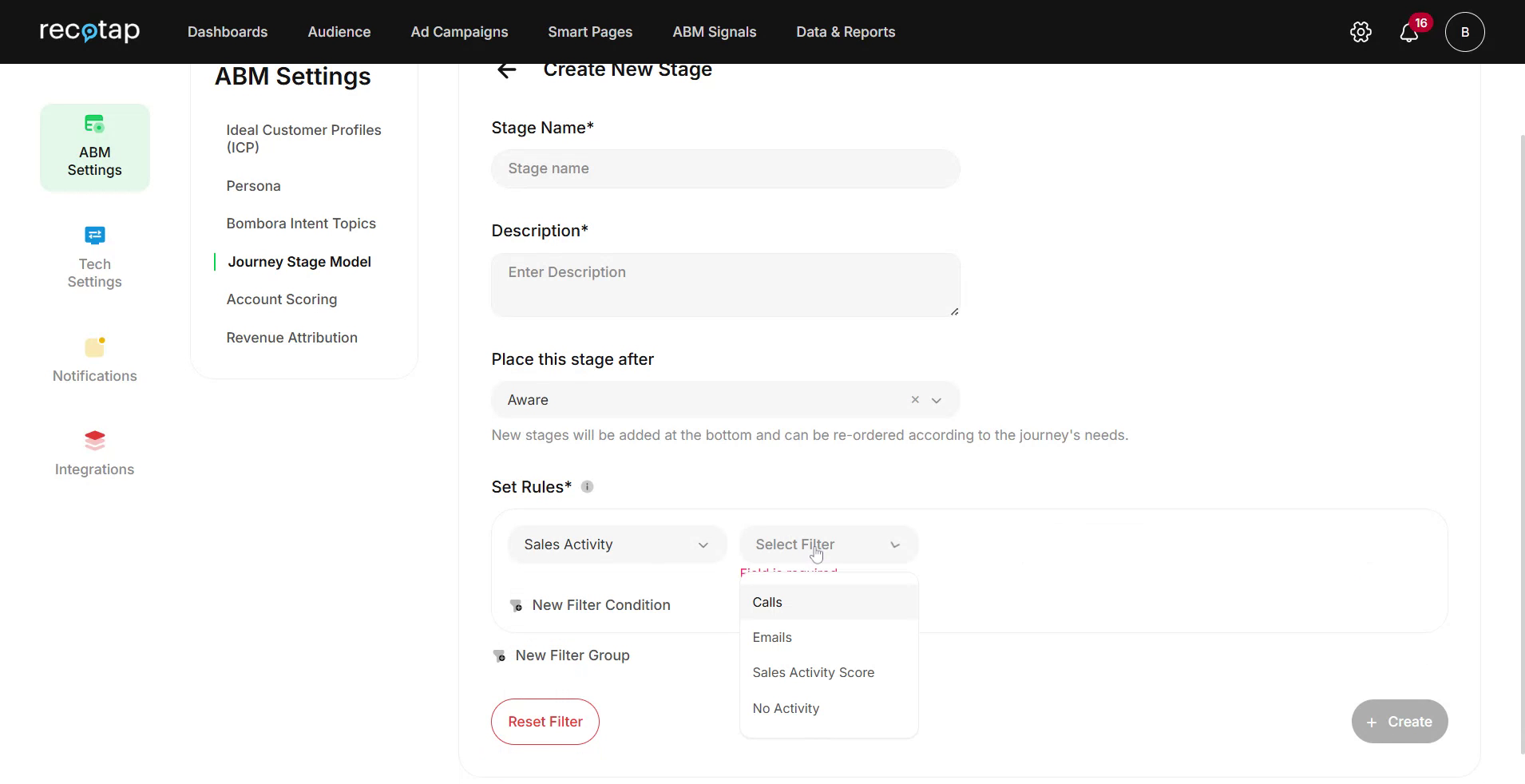Click the New Filter Group funnel icon
Image resolution: width=1525 pixels, height=784 pixels.
pyautogui.click(x=497, y=655)
